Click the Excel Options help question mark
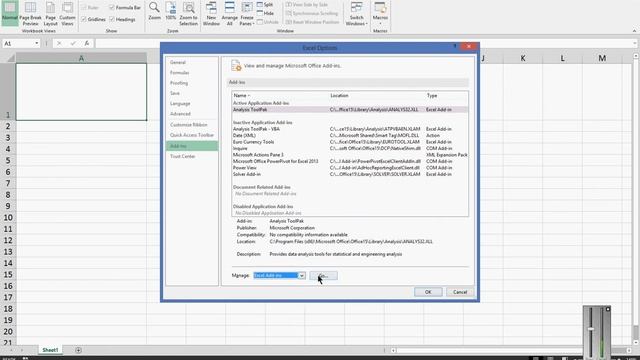This screenshot has width=640, height=360. pyautogui.click(x=455, y=46)
